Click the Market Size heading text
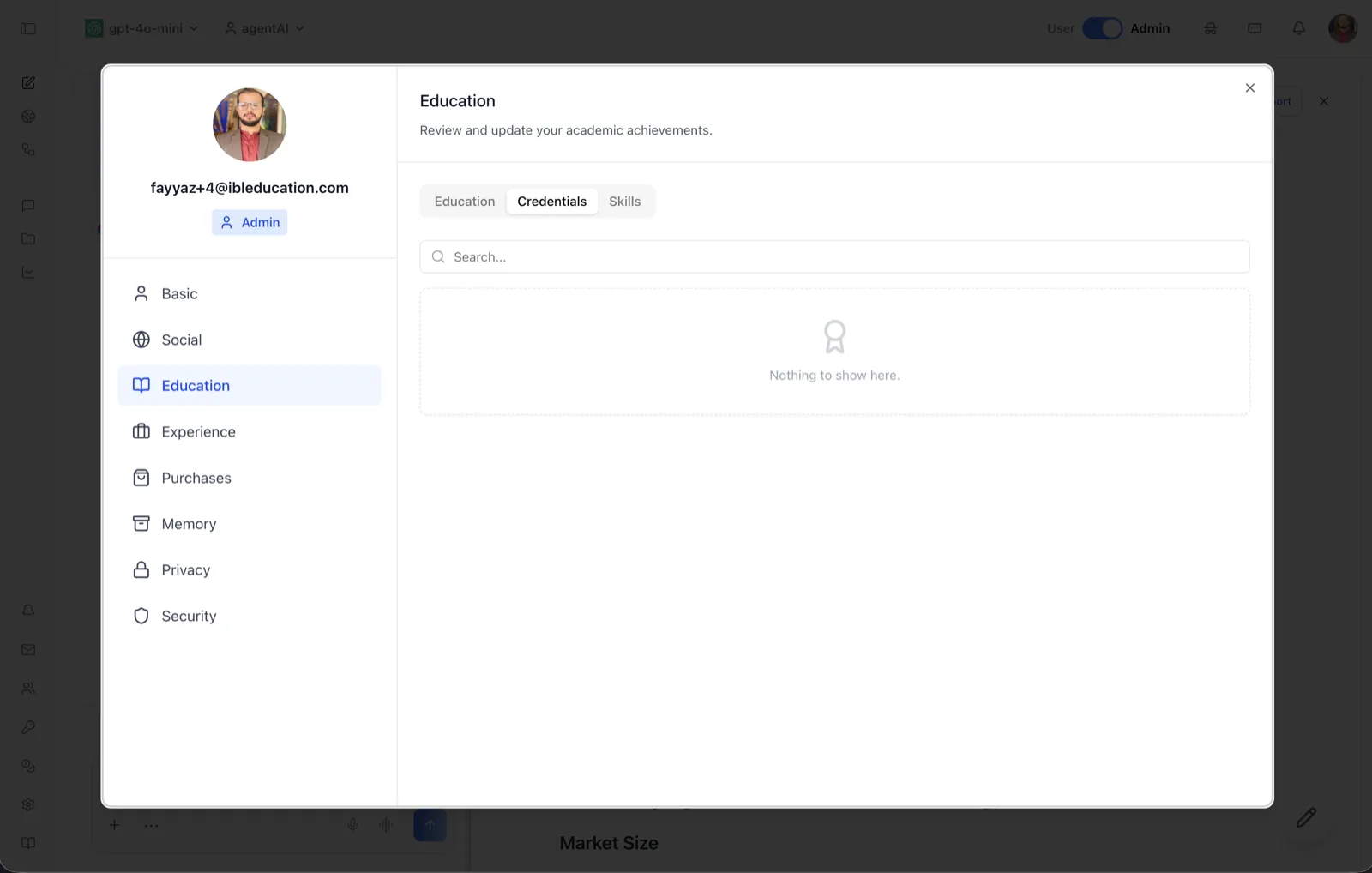Viewport: 1372px width, 873px height. (x=609, y=843)
